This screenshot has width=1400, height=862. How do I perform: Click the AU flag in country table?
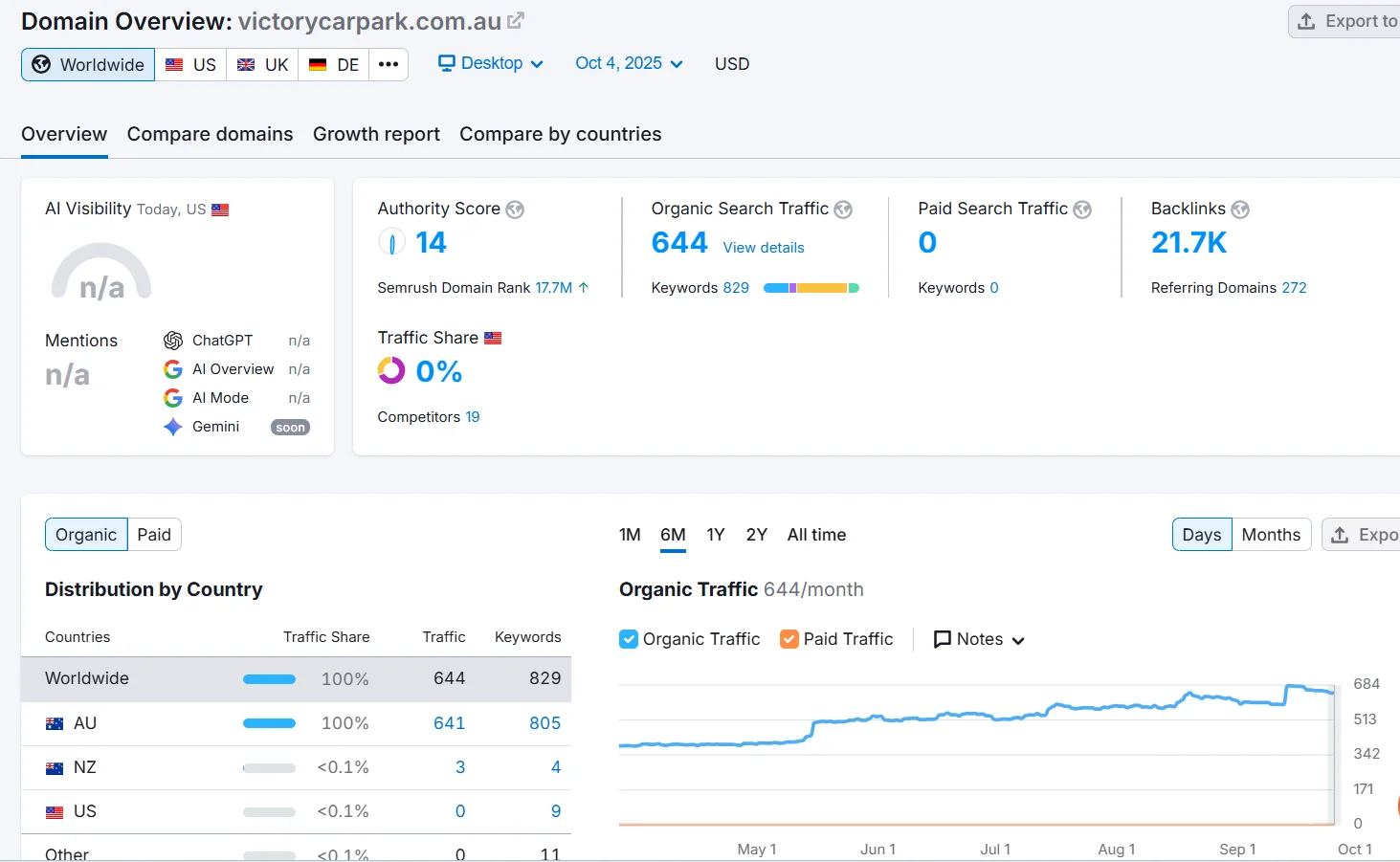click(55, 724)
